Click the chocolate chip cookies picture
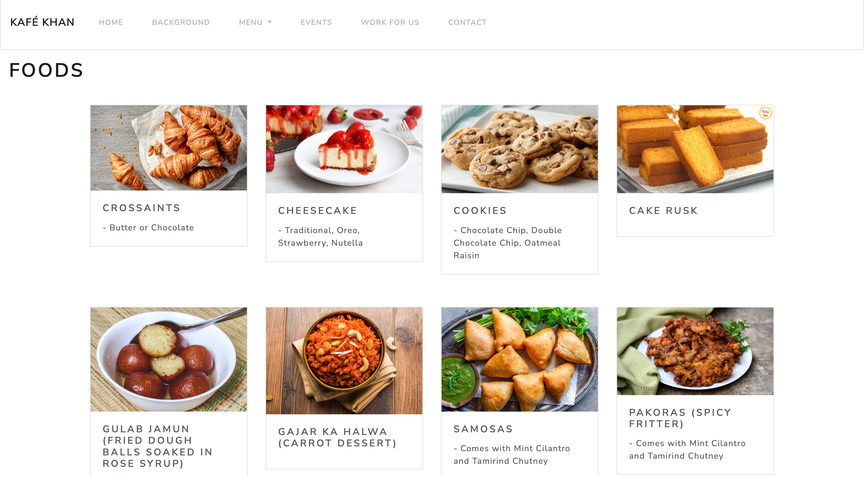864x477 pixels. tap(520, 149)
